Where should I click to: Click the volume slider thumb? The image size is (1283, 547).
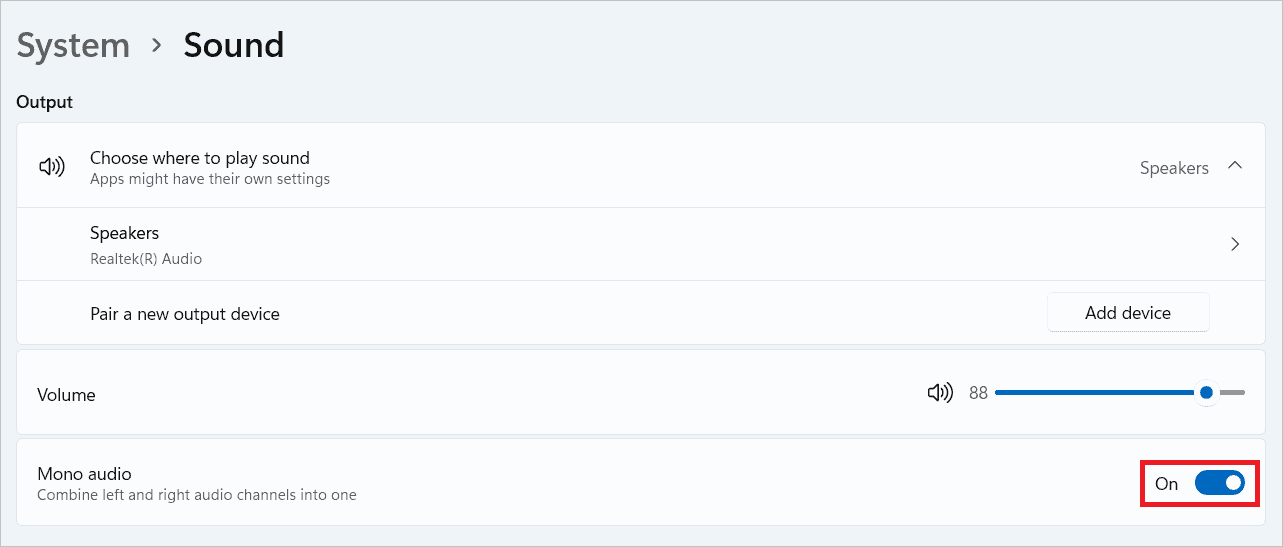[1207, 393]
